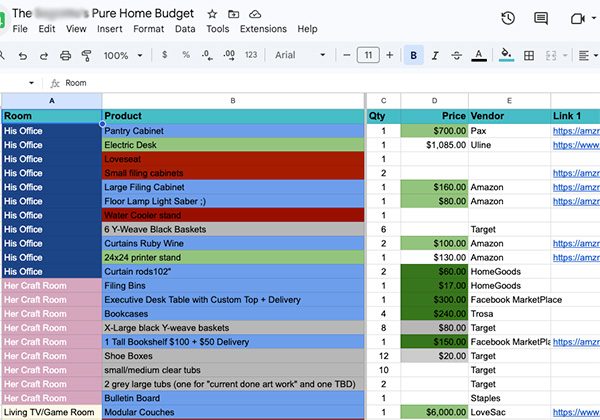This screenshot has height=420, width=600.
Task: Open the View menu
Action: (76, 29)
